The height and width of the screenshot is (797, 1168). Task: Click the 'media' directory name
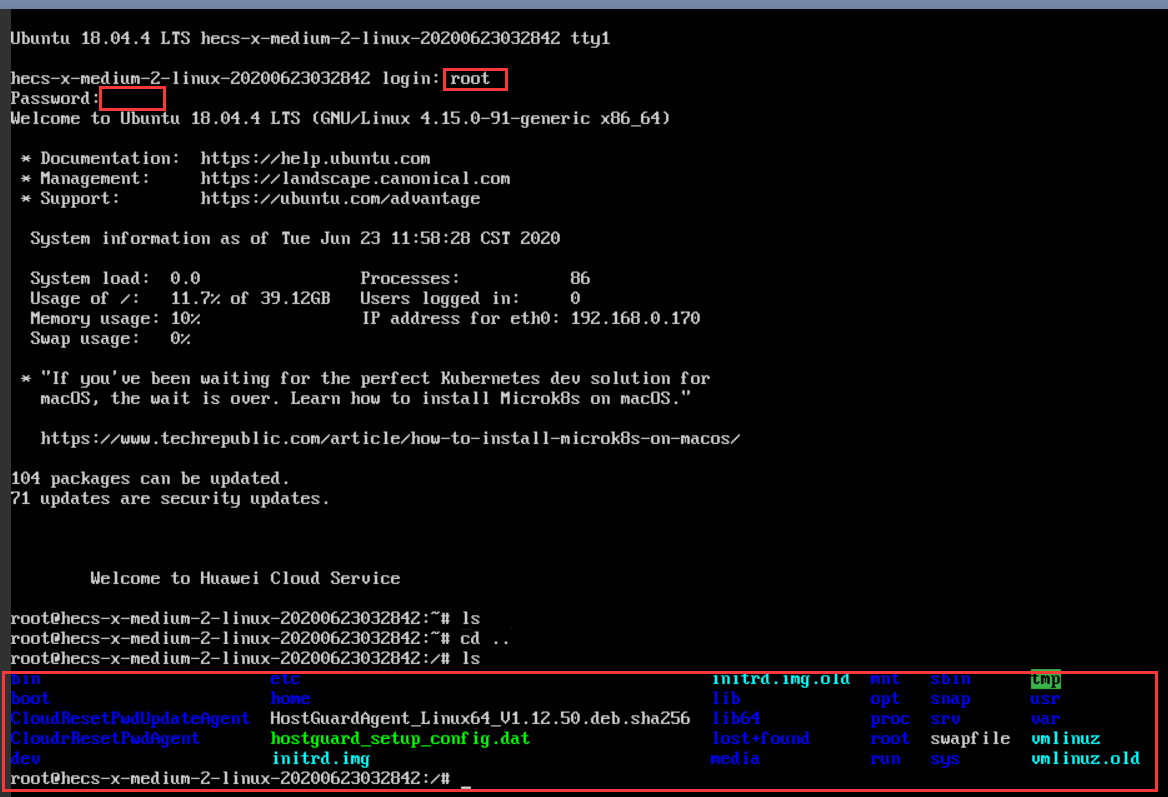tap(735, 759)
